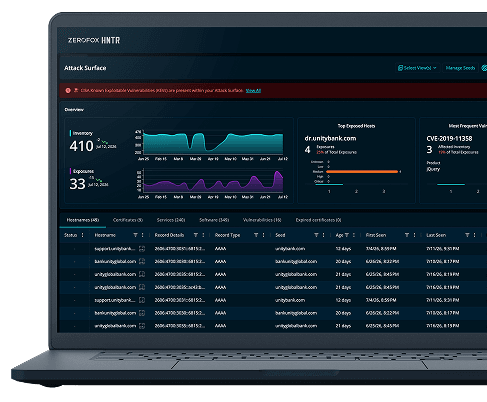Click the dr.unitybank.com top exposed host
This screenshot has height=402, width=487.
(330, 138)
